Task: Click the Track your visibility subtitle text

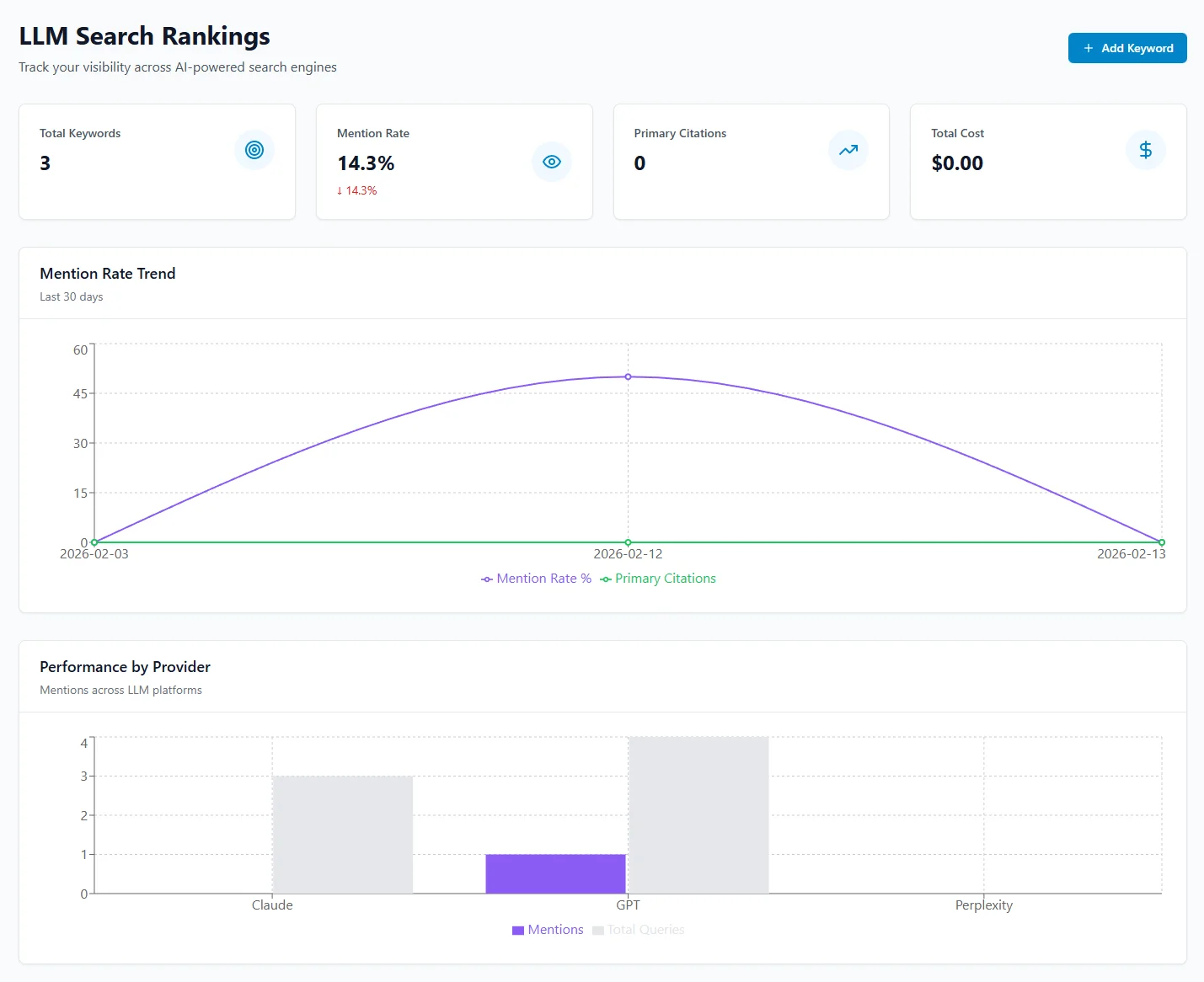Action: pos(178,67)
